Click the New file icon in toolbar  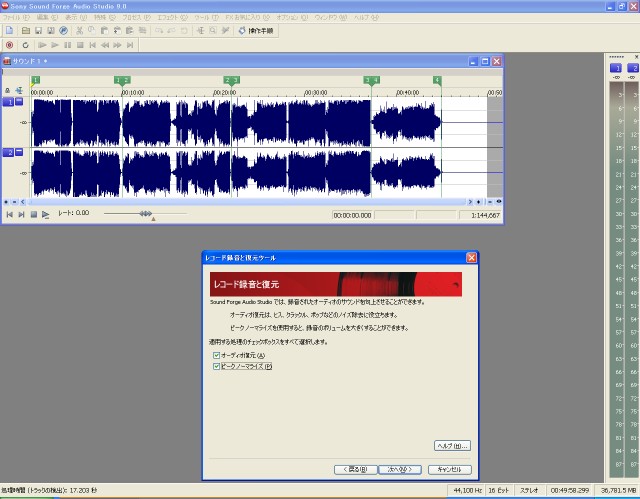pyautogui.click(x=8, y=31)
